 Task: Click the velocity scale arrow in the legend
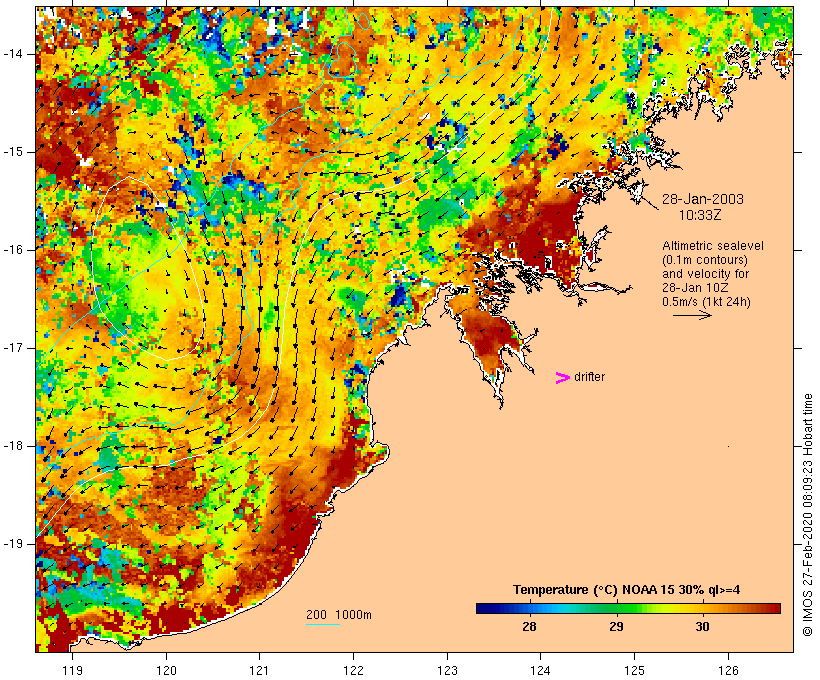(x=692, y=315)
